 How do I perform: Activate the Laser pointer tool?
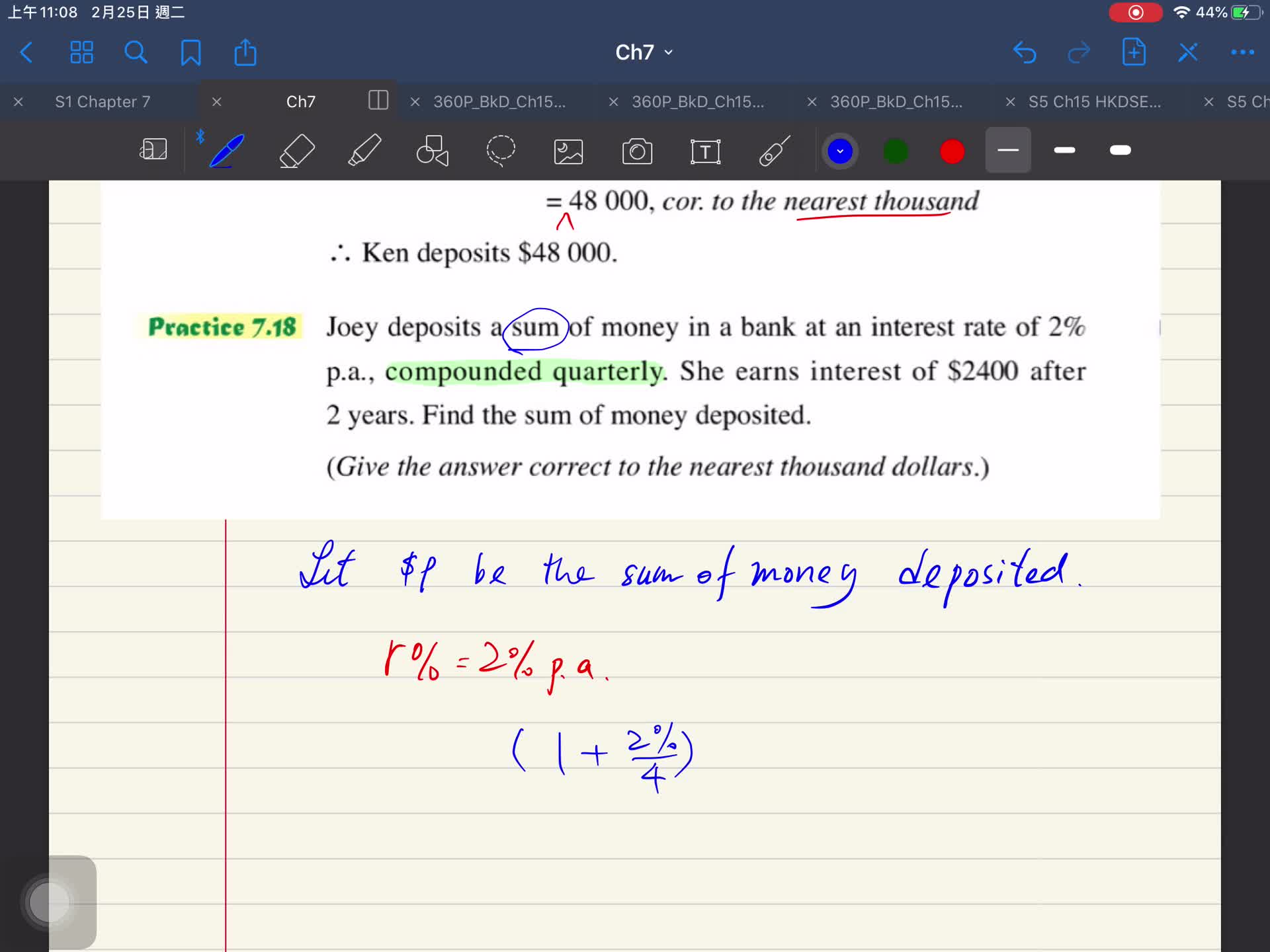click(774, 151)
